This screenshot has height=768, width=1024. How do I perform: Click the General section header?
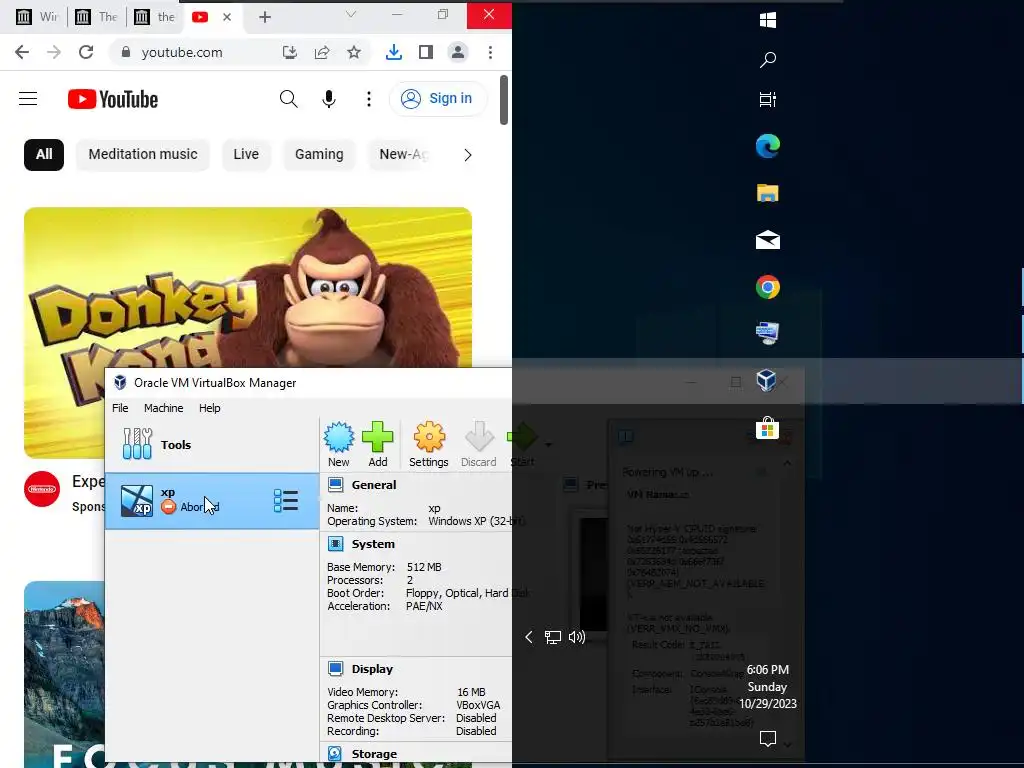374,485
